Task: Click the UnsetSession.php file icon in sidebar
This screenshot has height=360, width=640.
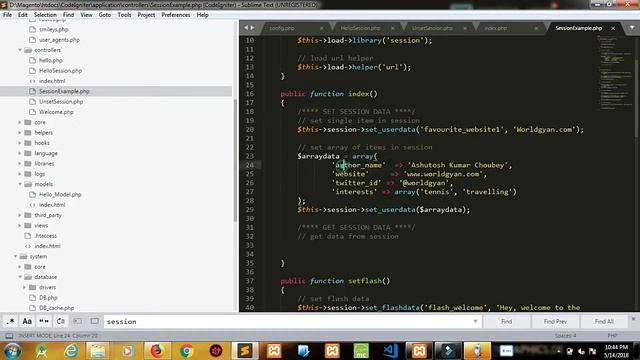Action: pyautogui.click(x=33, y=102)
